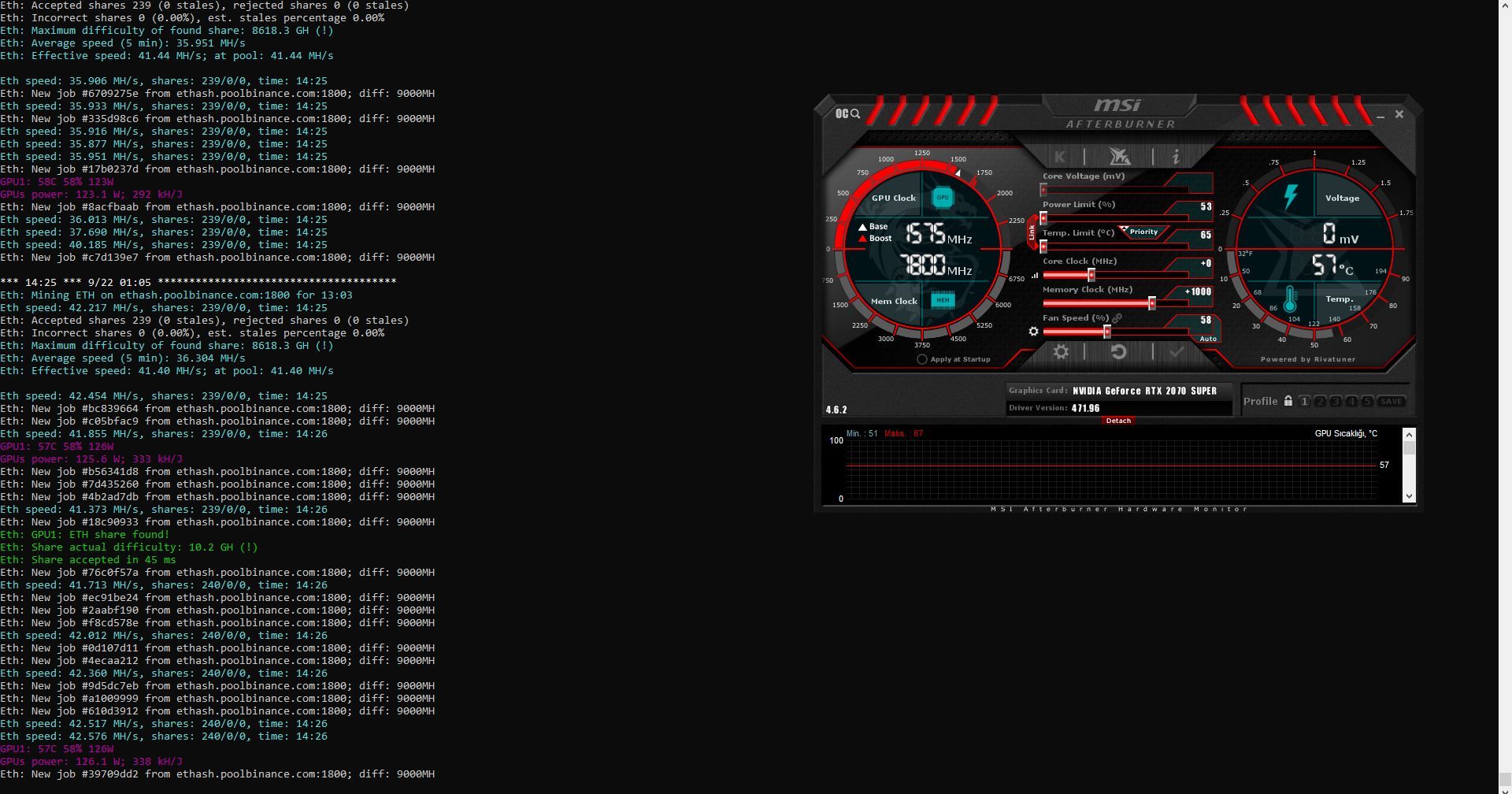This screenshot has height=794, width=1512.
Task: Apply settings with the checkmark icon
Action: 1177,352
